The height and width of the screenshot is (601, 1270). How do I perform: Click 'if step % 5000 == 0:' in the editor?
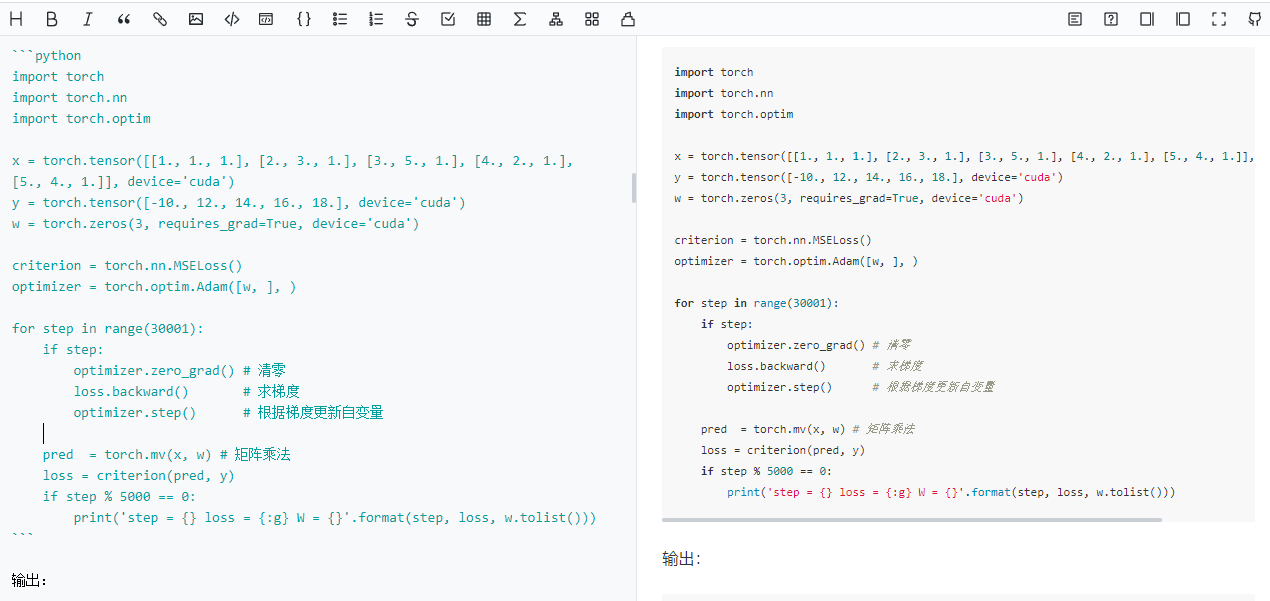(119, 496)
